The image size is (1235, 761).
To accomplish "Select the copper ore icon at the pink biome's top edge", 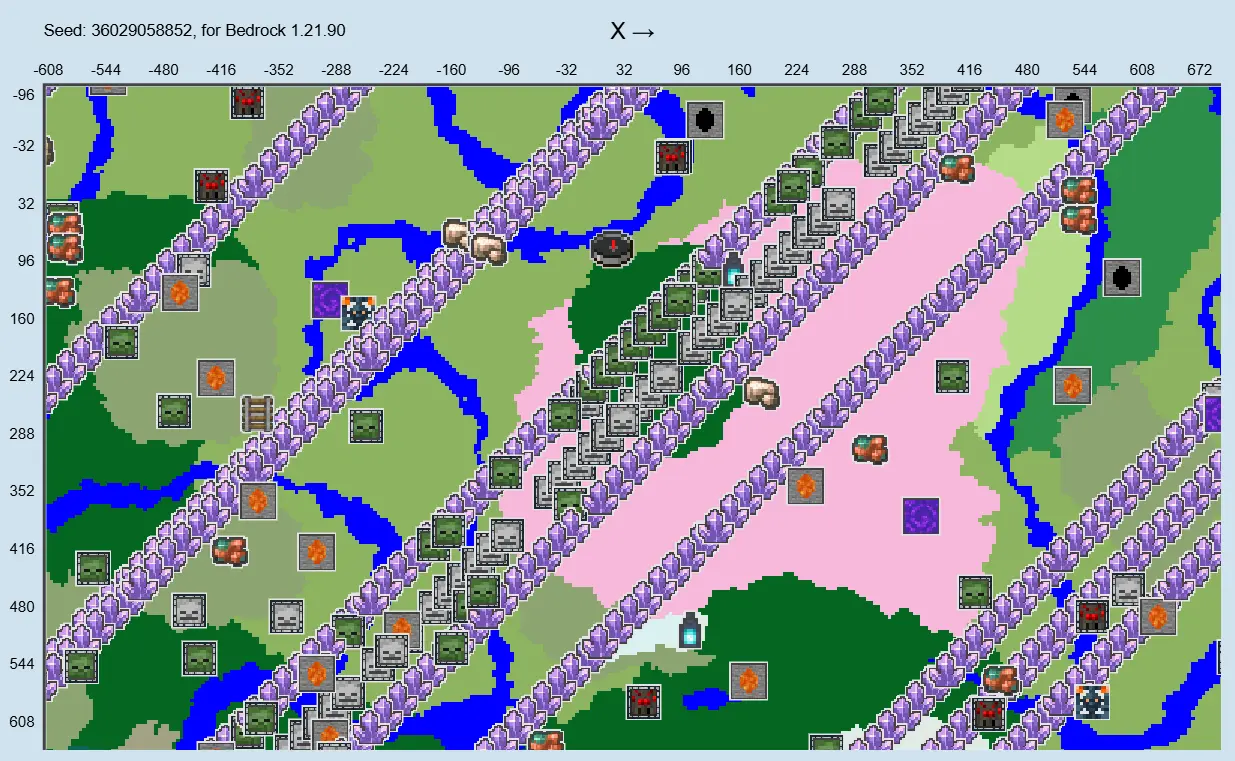I will click(957, 168).
